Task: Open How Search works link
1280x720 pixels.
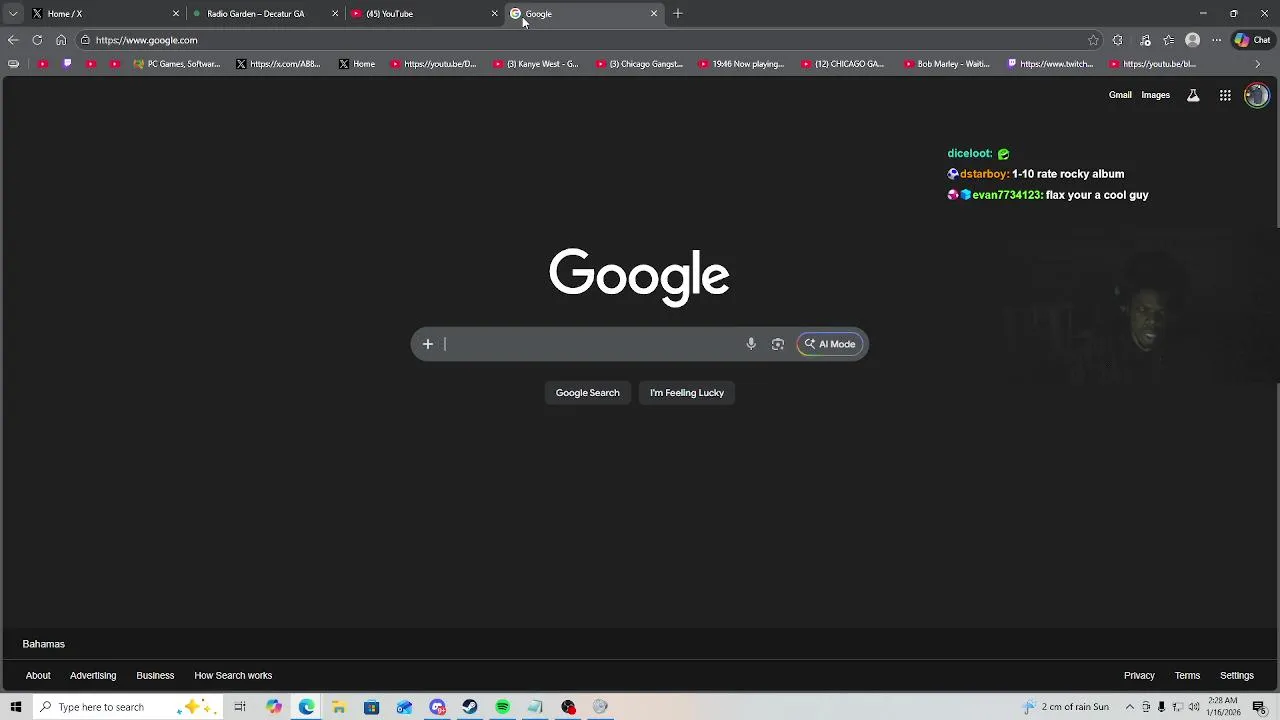Action: pyautogui.click(x=233, y=675)
